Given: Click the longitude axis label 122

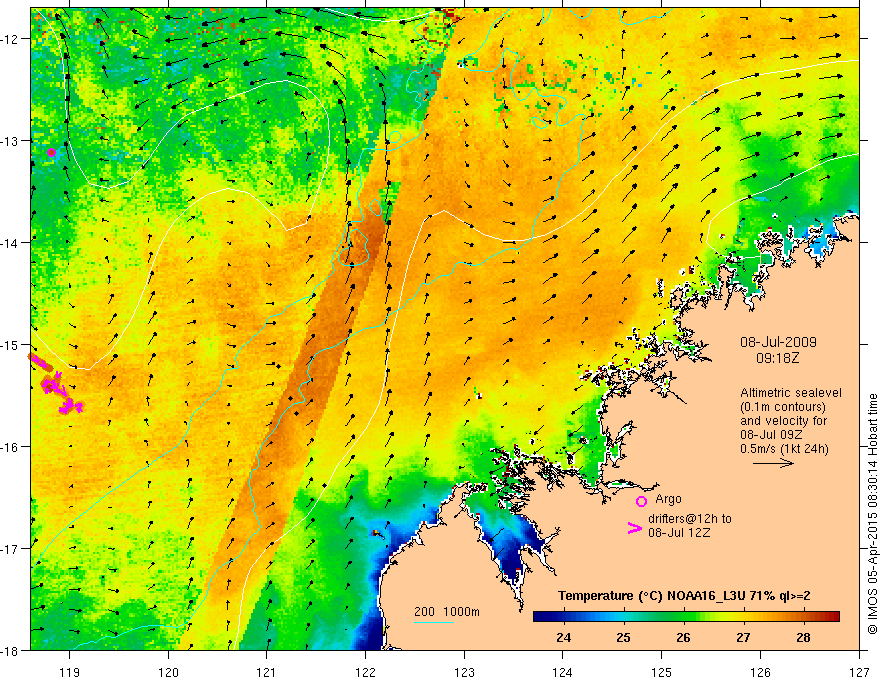Looking at the screenshot, I should [x=365, y=672].
